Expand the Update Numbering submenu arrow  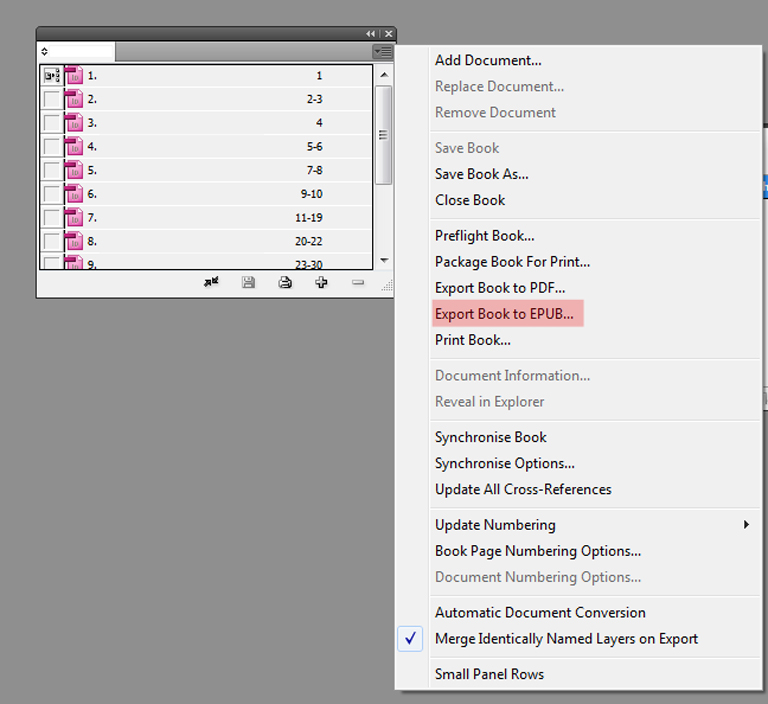coord(746,525)
